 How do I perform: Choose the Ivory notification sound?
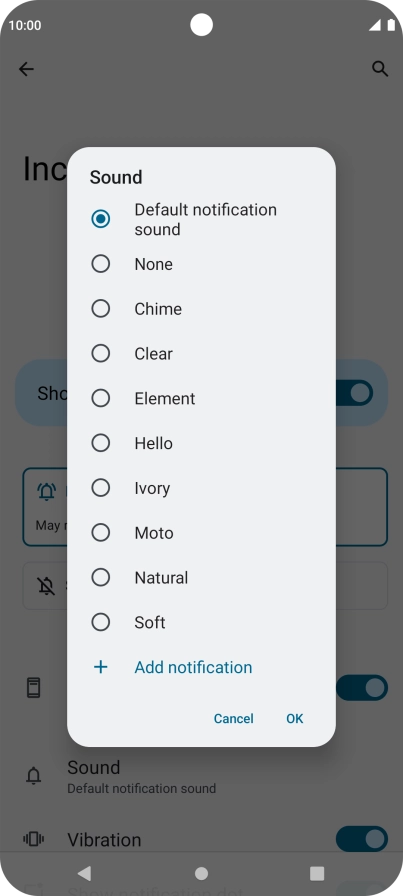point(201,488)
